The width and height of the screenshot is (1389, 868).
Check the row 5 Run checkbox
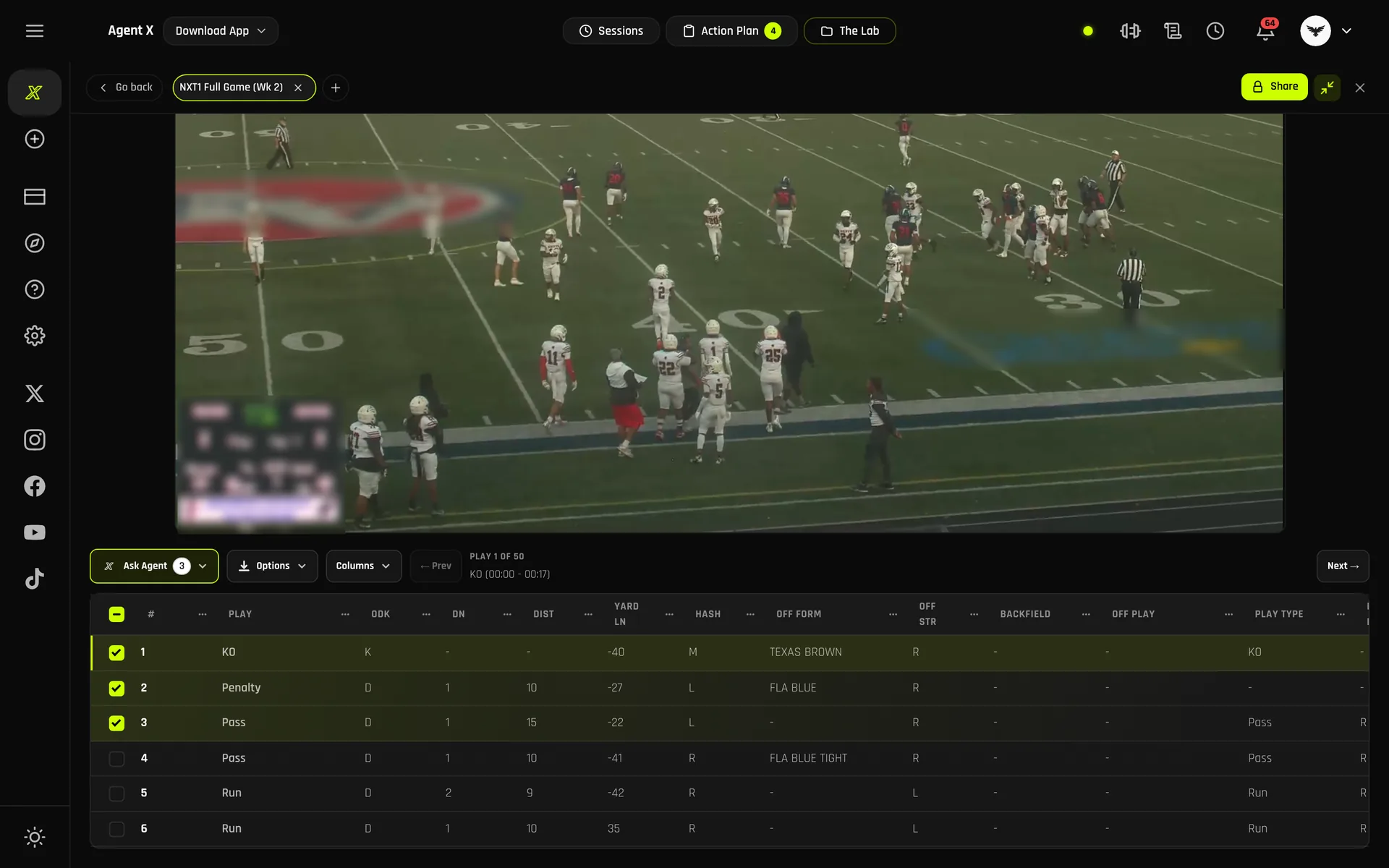click(116, 793)
